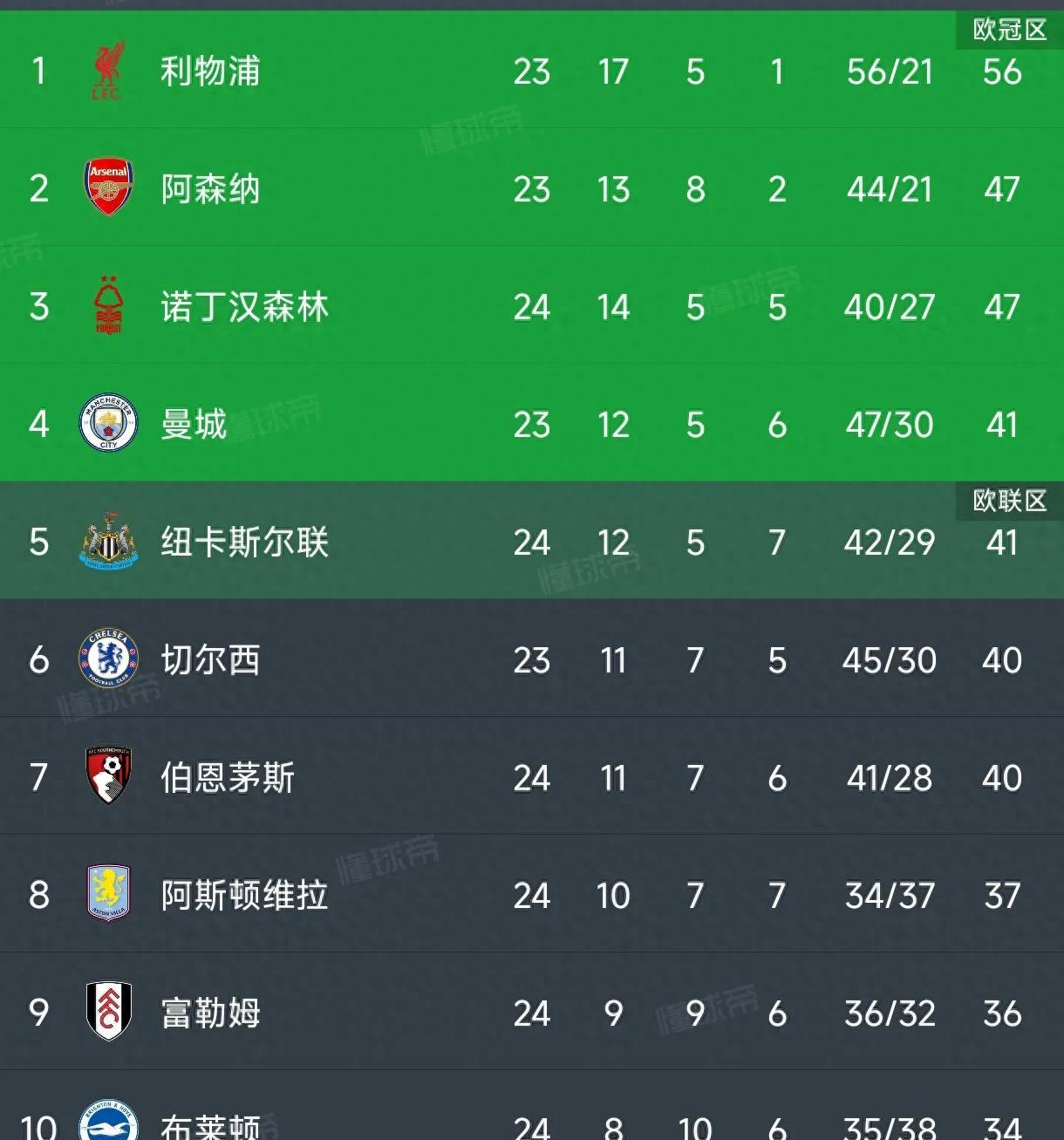The height and width of the screenshot is (1140, 1064).
Task: Select the 富勒姆 team row name
Action: pyautogui.click(x=210, y=1014)
